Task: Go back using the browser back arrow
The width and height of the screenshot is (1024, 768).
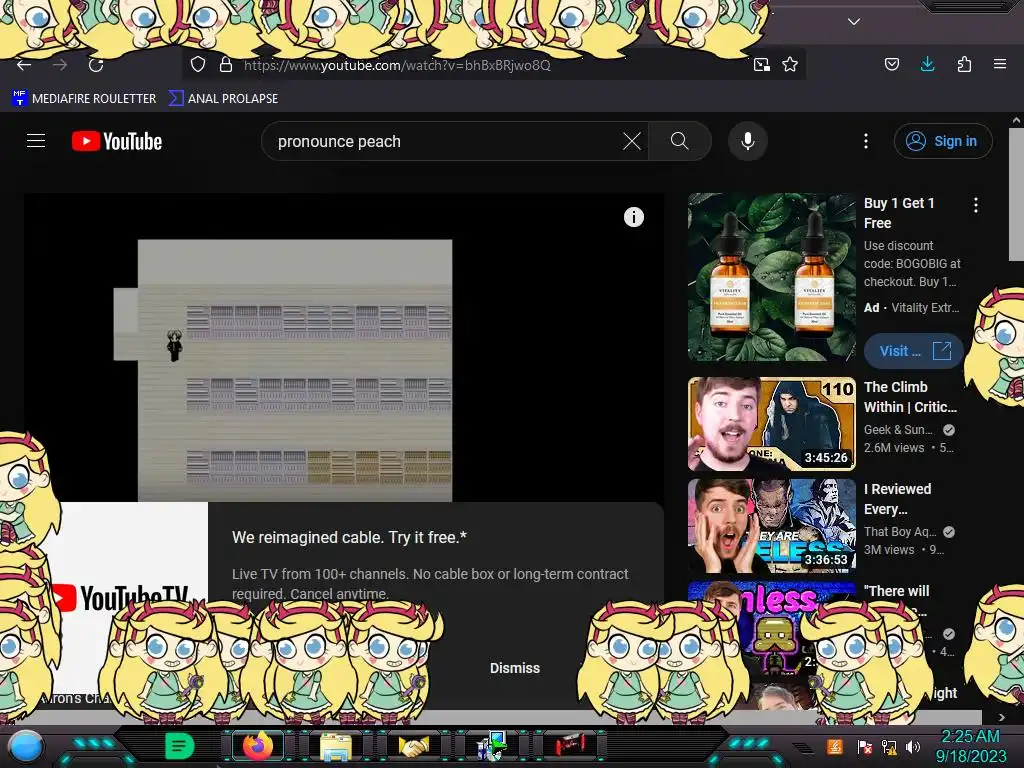Action: pos(24,65)
